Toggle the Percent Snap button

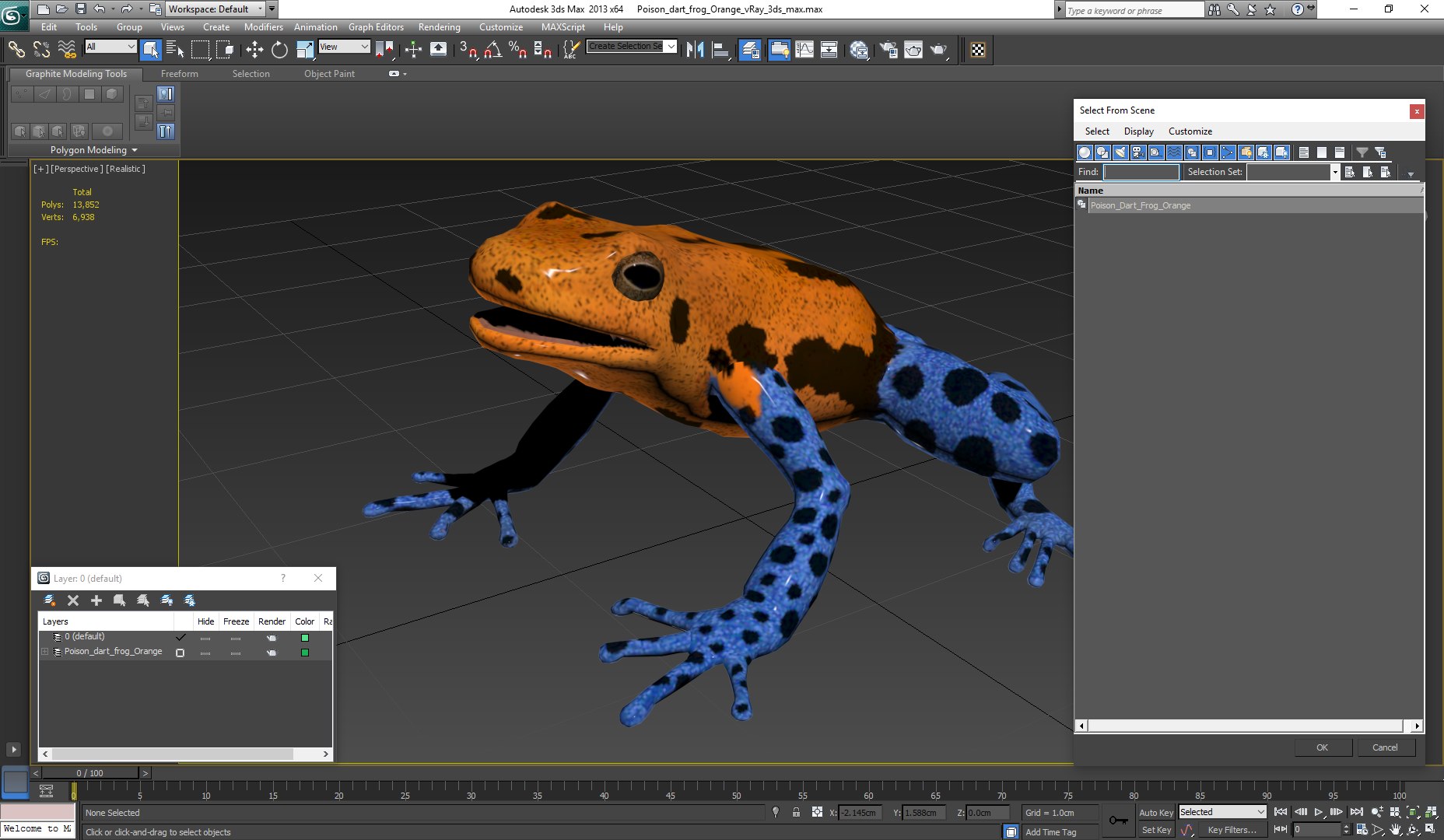(517, 50)
